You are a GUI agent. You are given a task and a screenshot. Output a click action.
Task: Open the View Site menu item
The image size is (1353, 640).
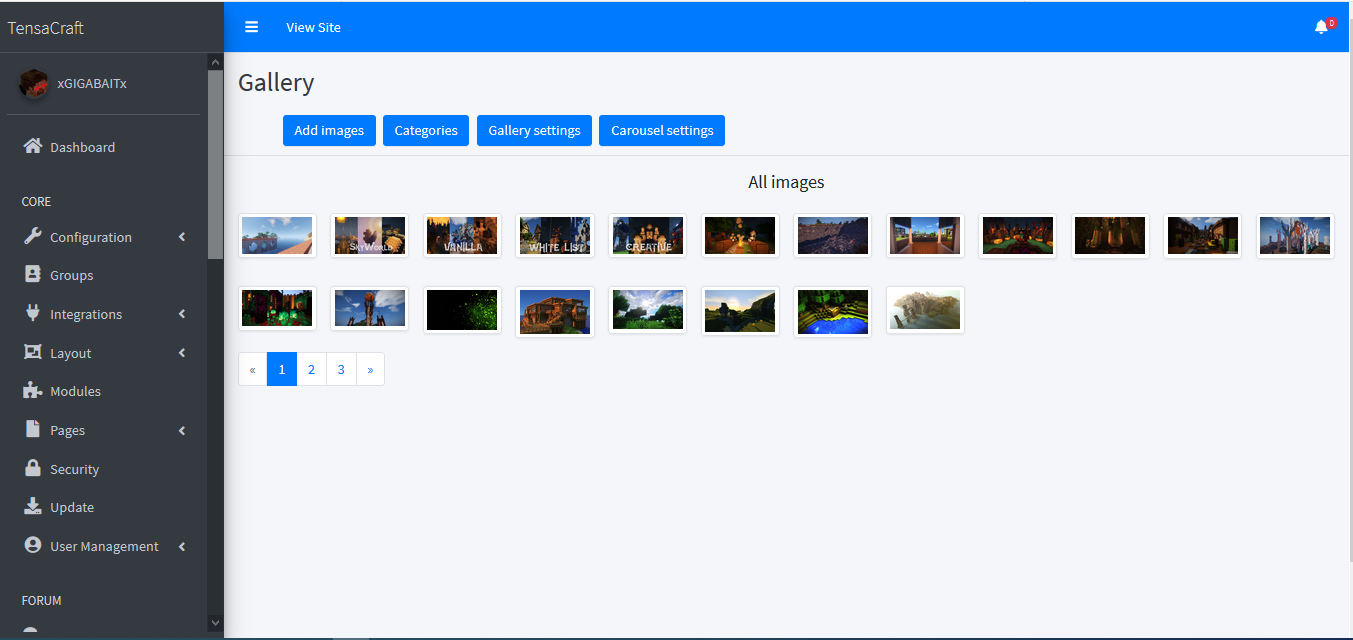[x=313, y=27]
